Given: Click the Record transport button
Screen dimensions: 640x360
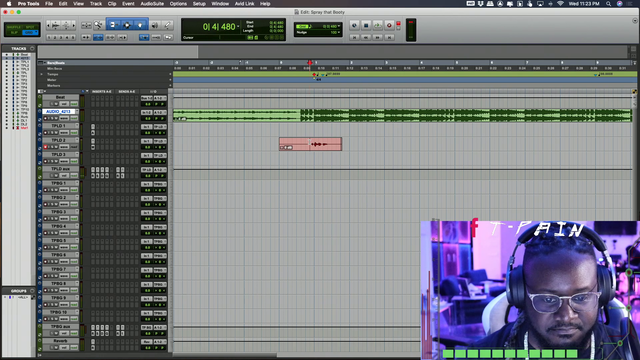Looking at the screenshot, I should tap(389, 25).
